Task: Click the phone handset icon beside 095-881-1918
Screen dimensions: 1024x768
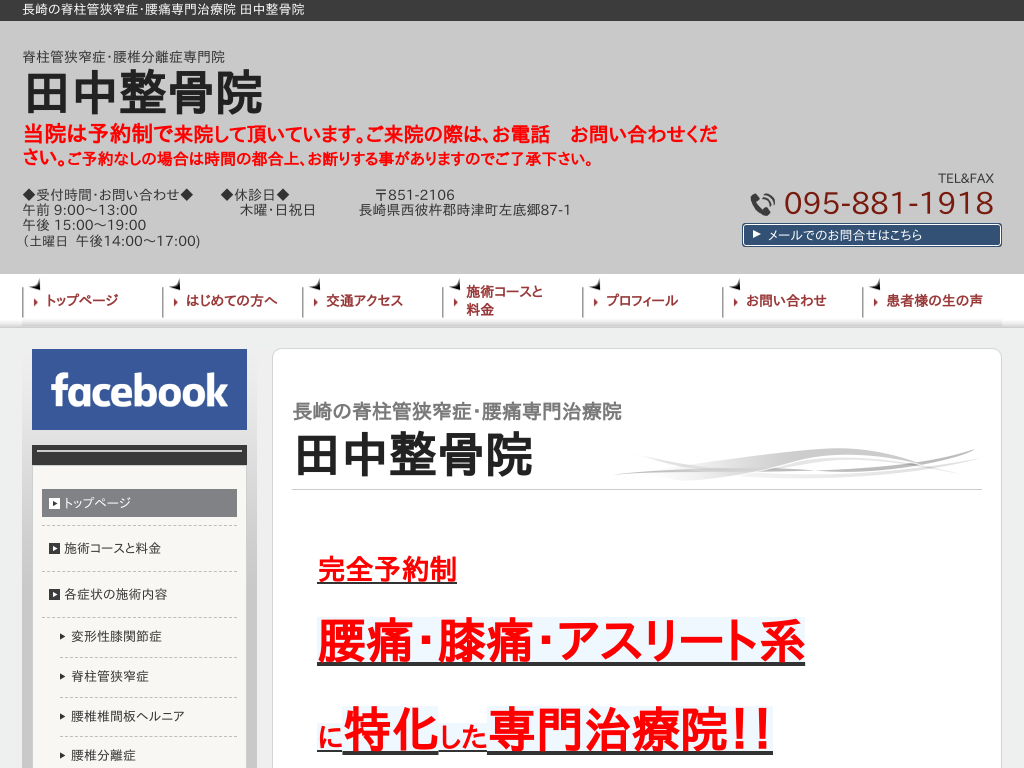Action: pos(762,204)
